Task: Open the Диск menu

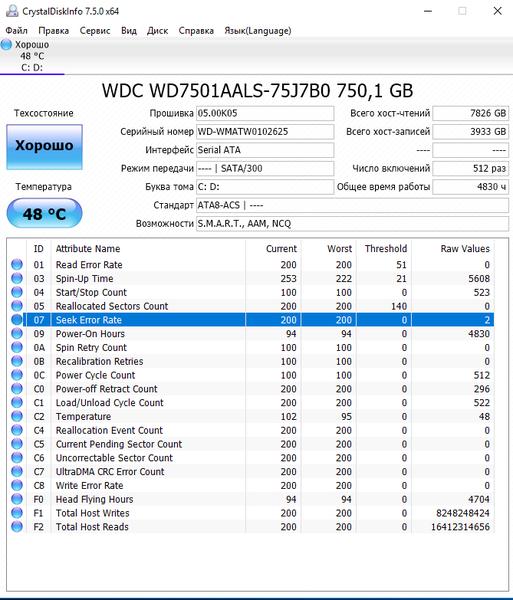Action: click(x=157, y=31)
